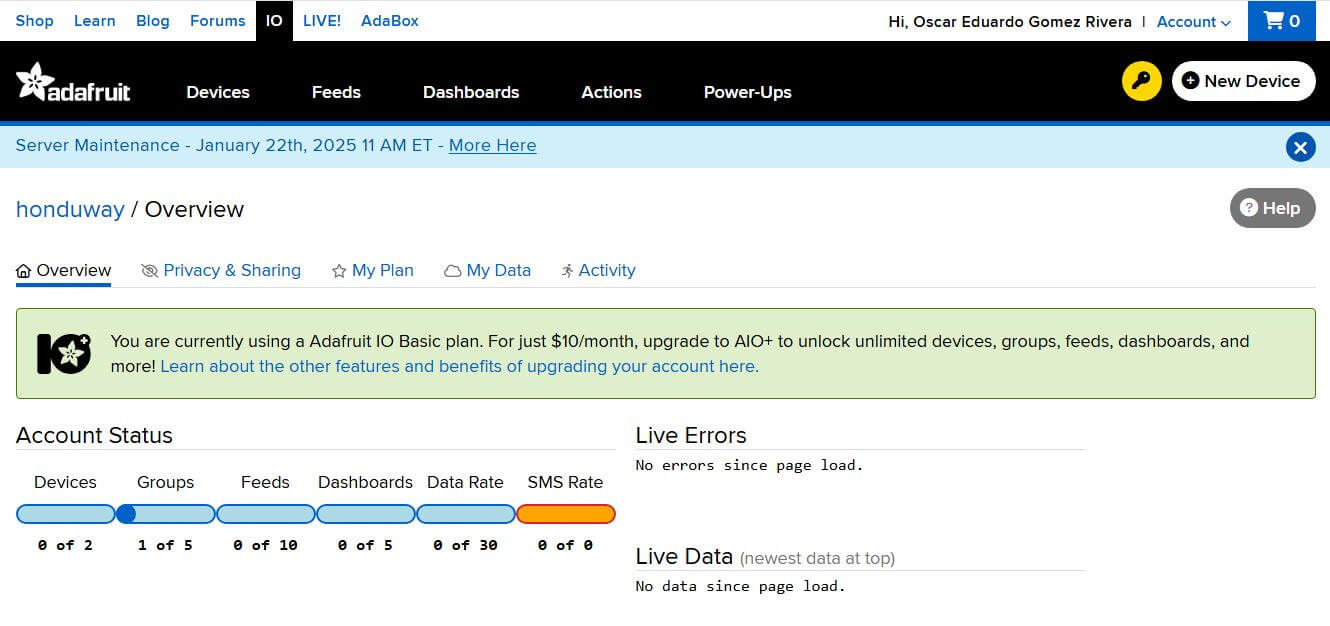Open the Blog link
This screenshot has height=626, width=1330.
tap(153, 21)
